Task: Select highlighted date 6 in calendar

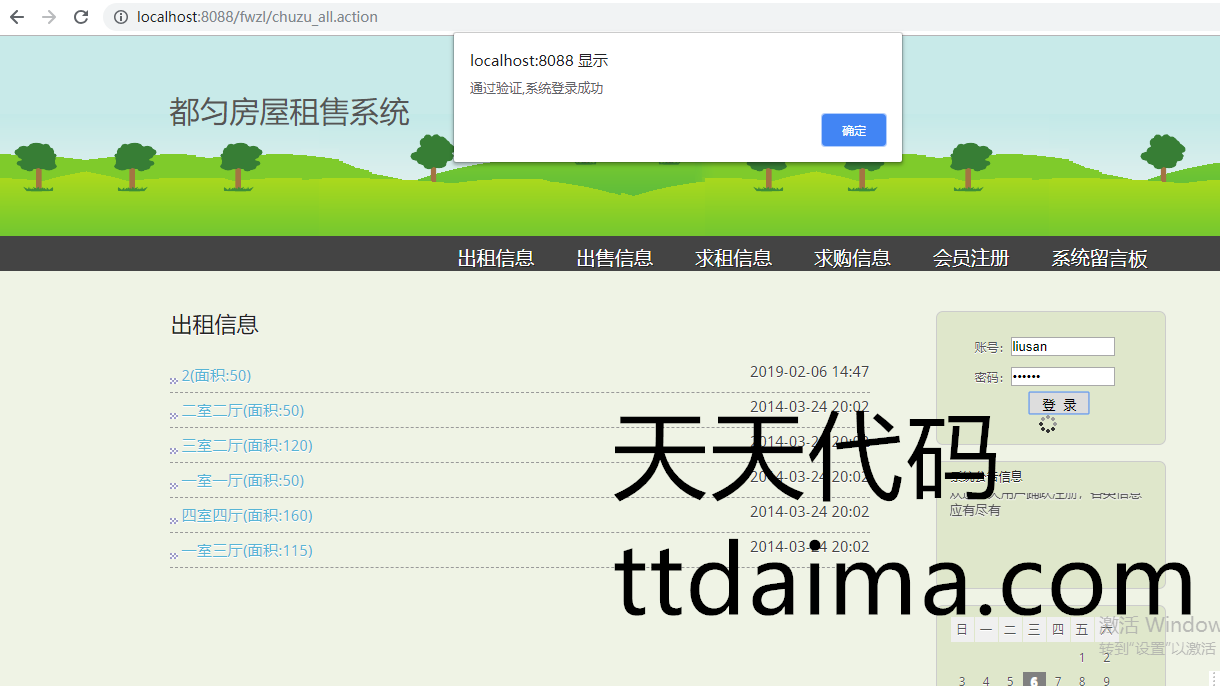Action: pyautogui.click(x=1034, y=681)
